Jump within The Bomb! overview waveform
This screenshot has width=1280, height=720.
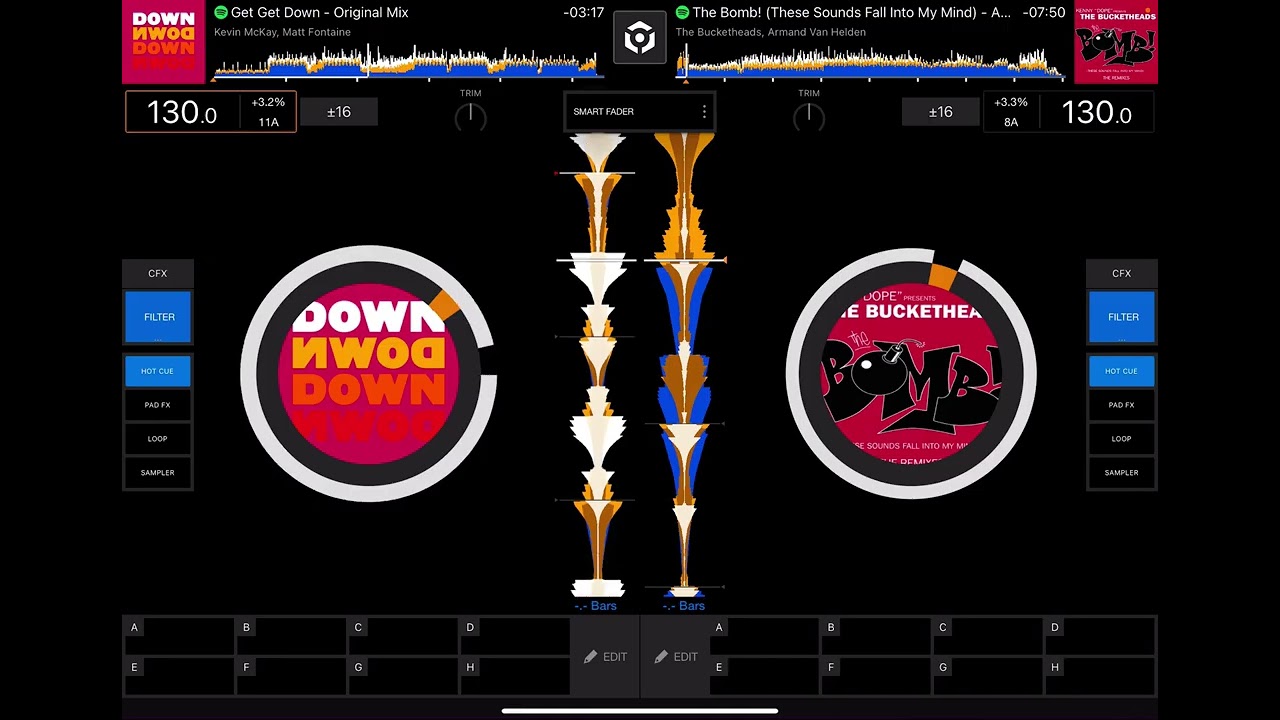[870, 61]
